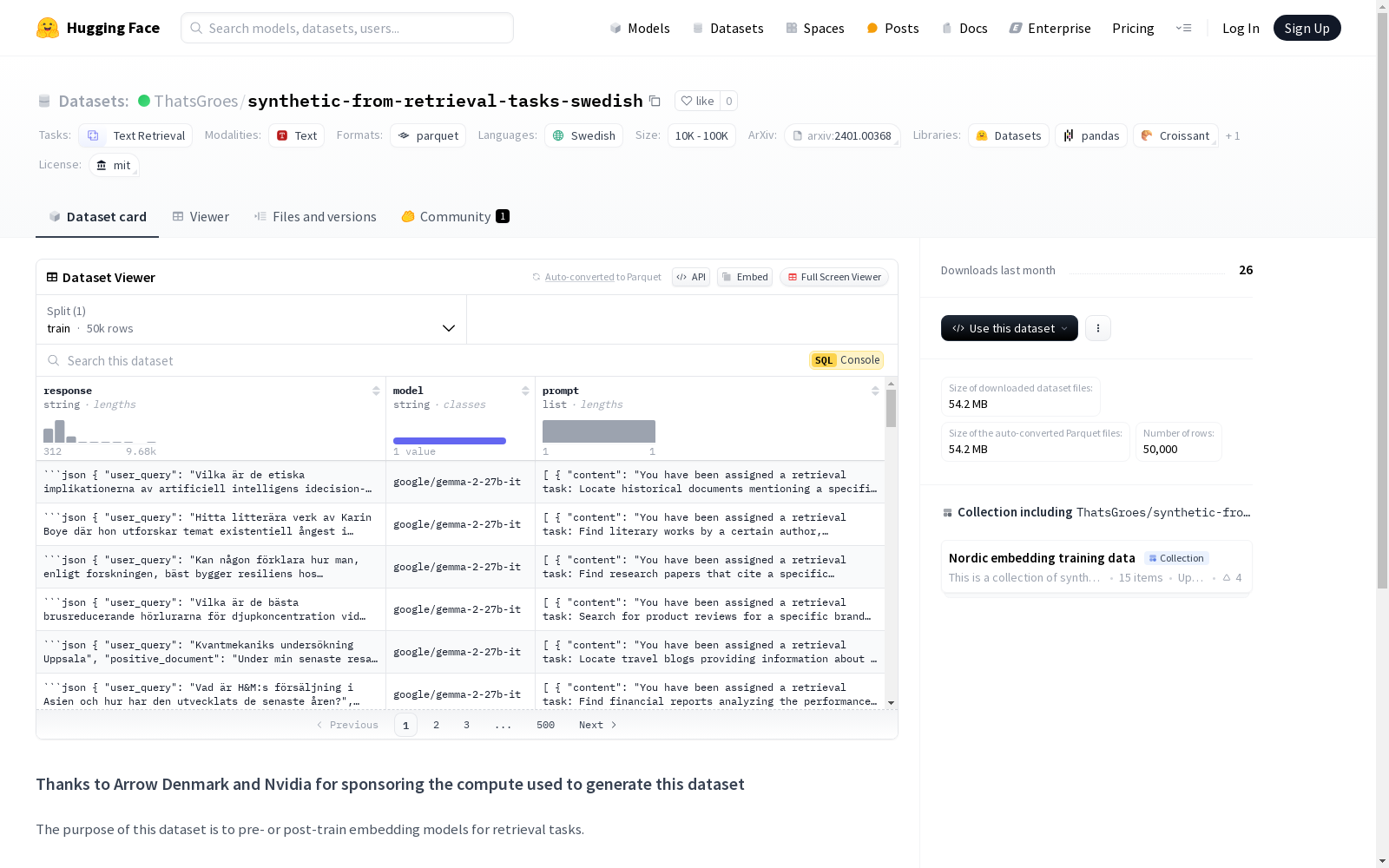Go to page 2 of the dataset
1389x868 pixels.
(x=436, y=725)
